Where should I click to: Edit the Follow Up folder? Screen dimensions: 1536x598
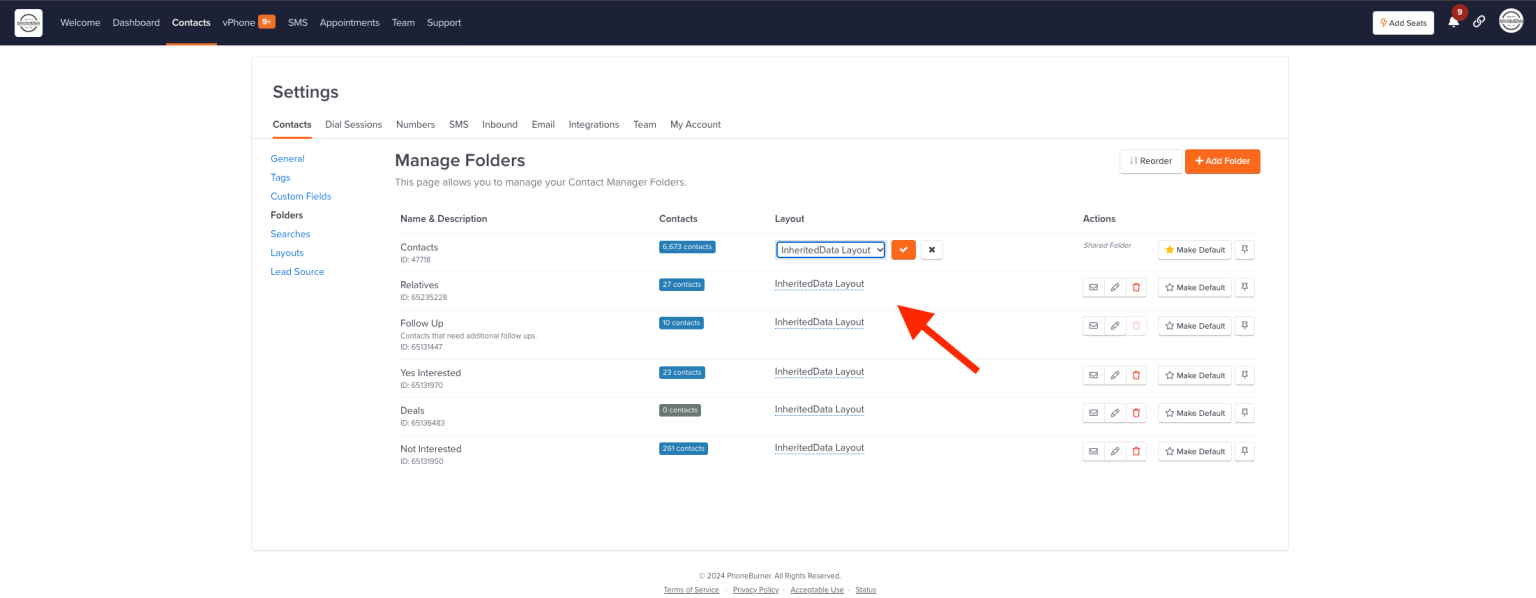tap(1114, 326)
